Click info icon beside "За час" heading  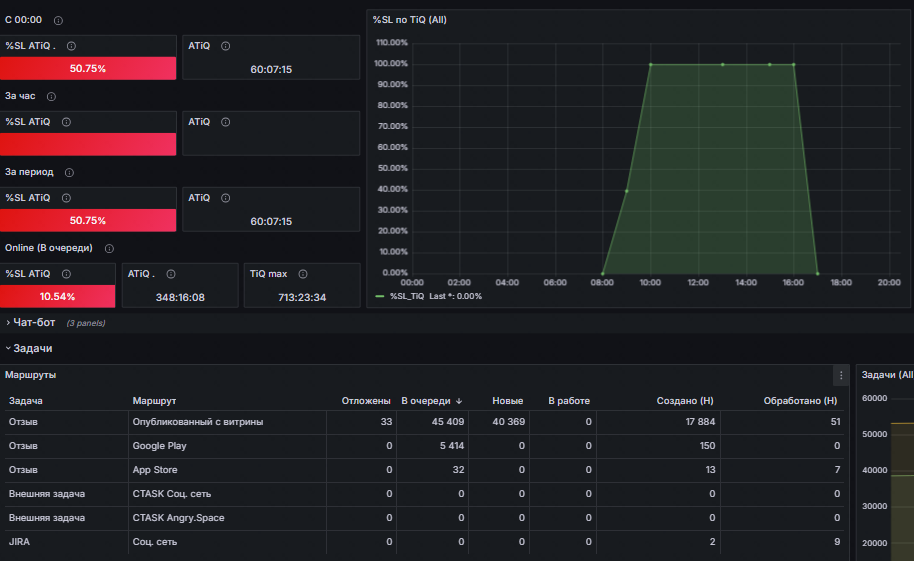pyautogui.click(x=51, y=96)
